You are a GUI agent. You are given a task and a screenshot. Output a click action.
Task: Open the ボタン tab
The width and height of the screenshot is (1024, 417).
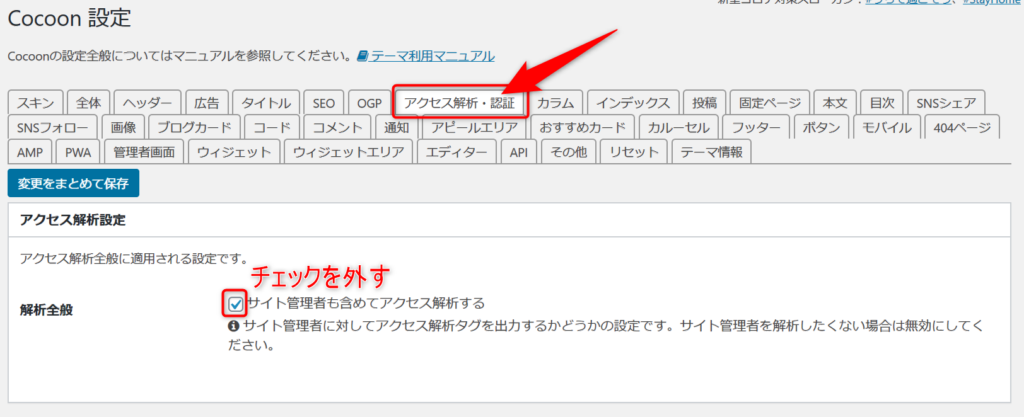821,127
